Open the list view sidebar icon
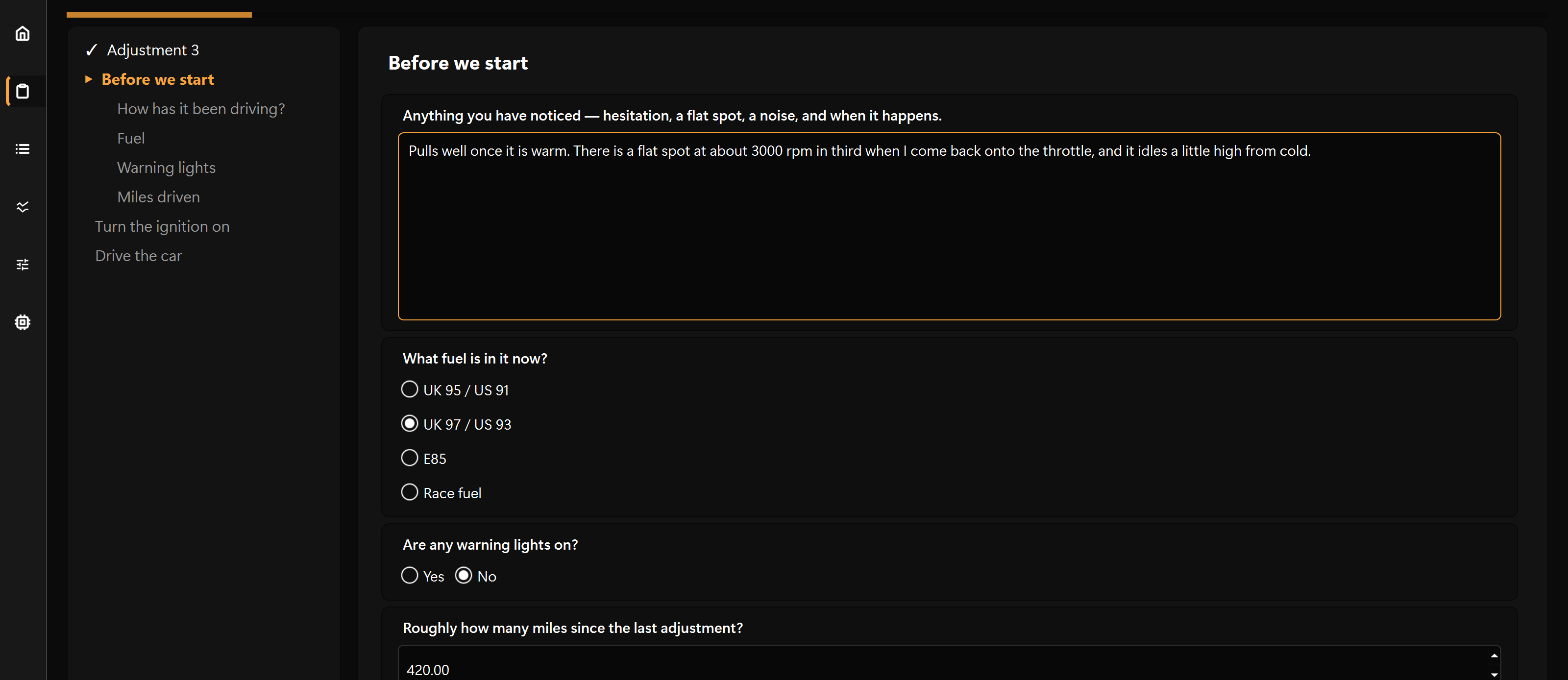 click(x=23, y=149)
